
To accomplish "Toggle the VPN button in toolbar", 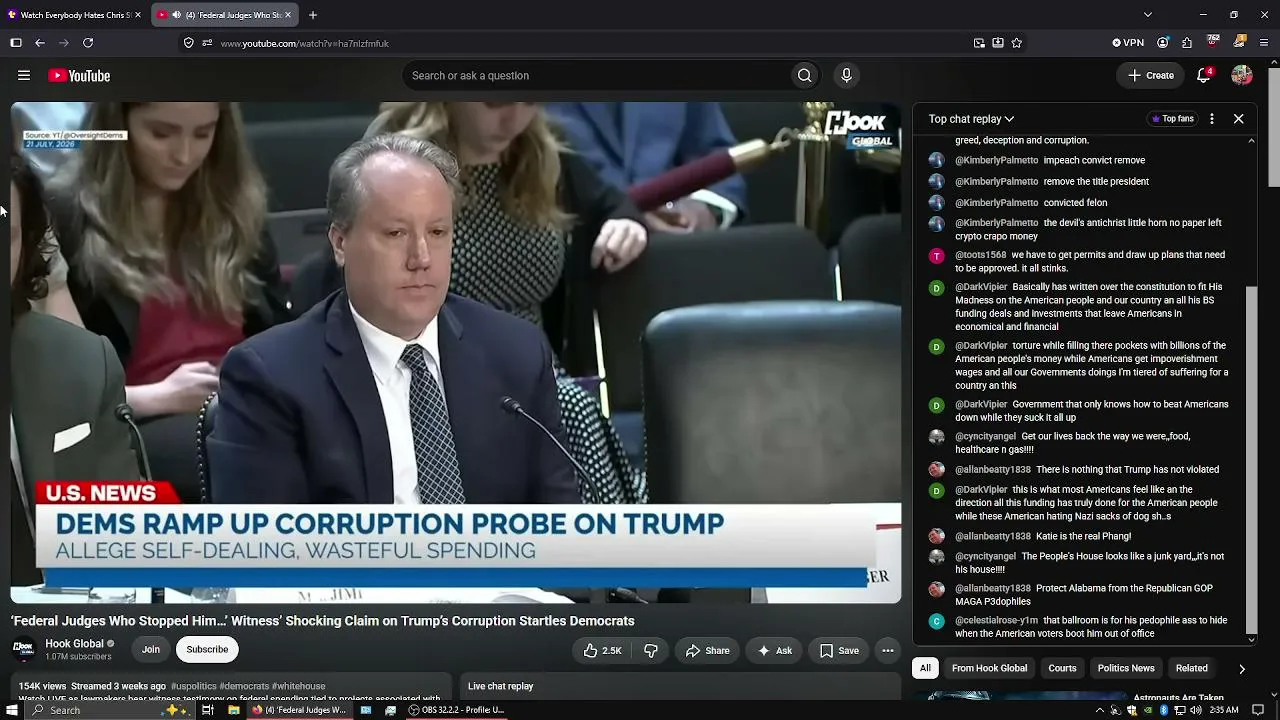I will pos(1128,43).
